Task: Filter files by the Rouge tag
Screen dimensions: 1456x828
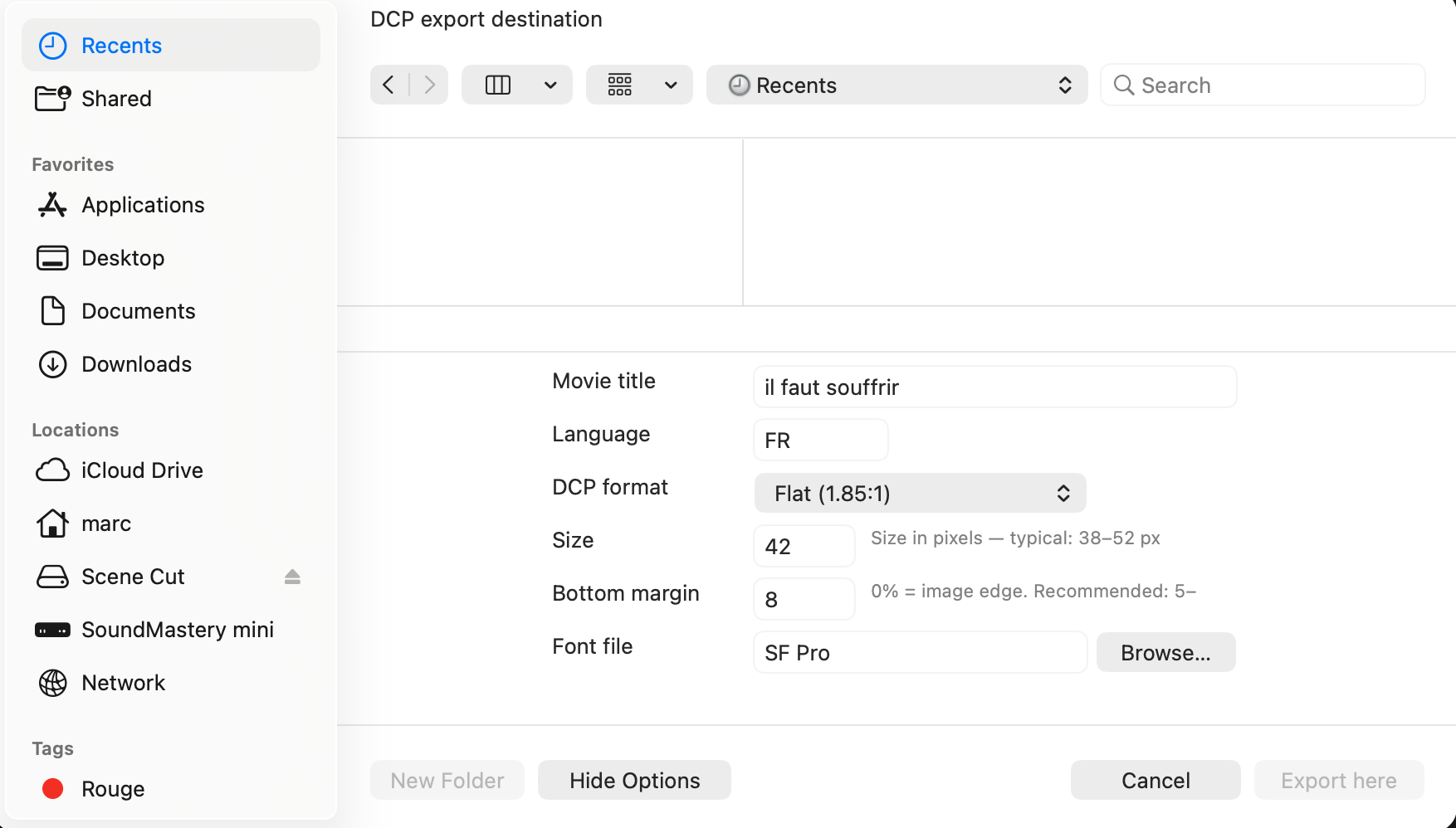Action: click(x=113, y=789)
